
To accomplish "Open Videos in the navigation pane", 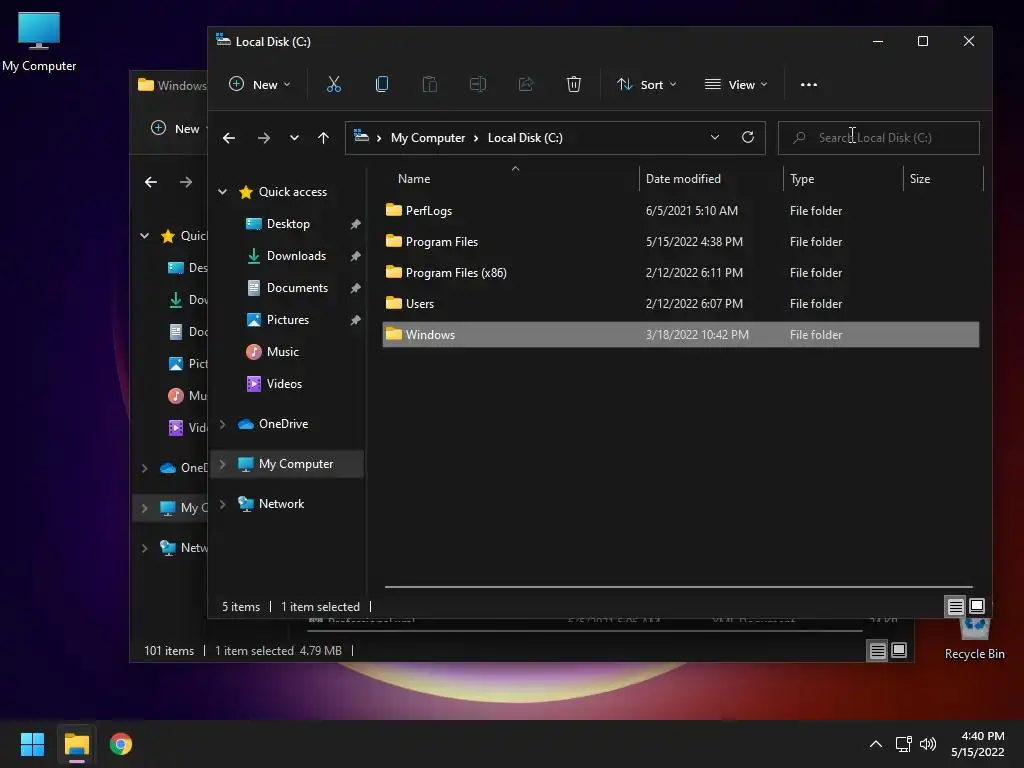I will tap(284, 384).
